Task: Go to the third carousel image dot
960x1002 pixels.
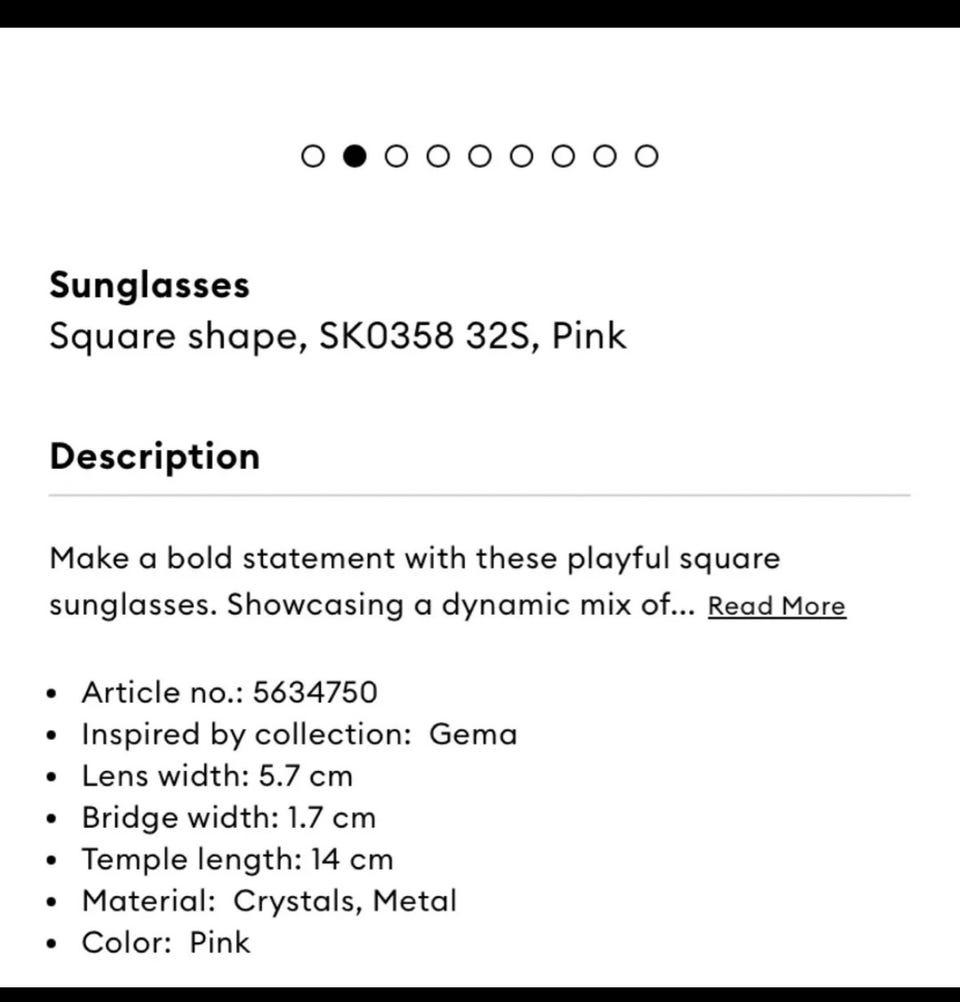Action: point(397,156)
